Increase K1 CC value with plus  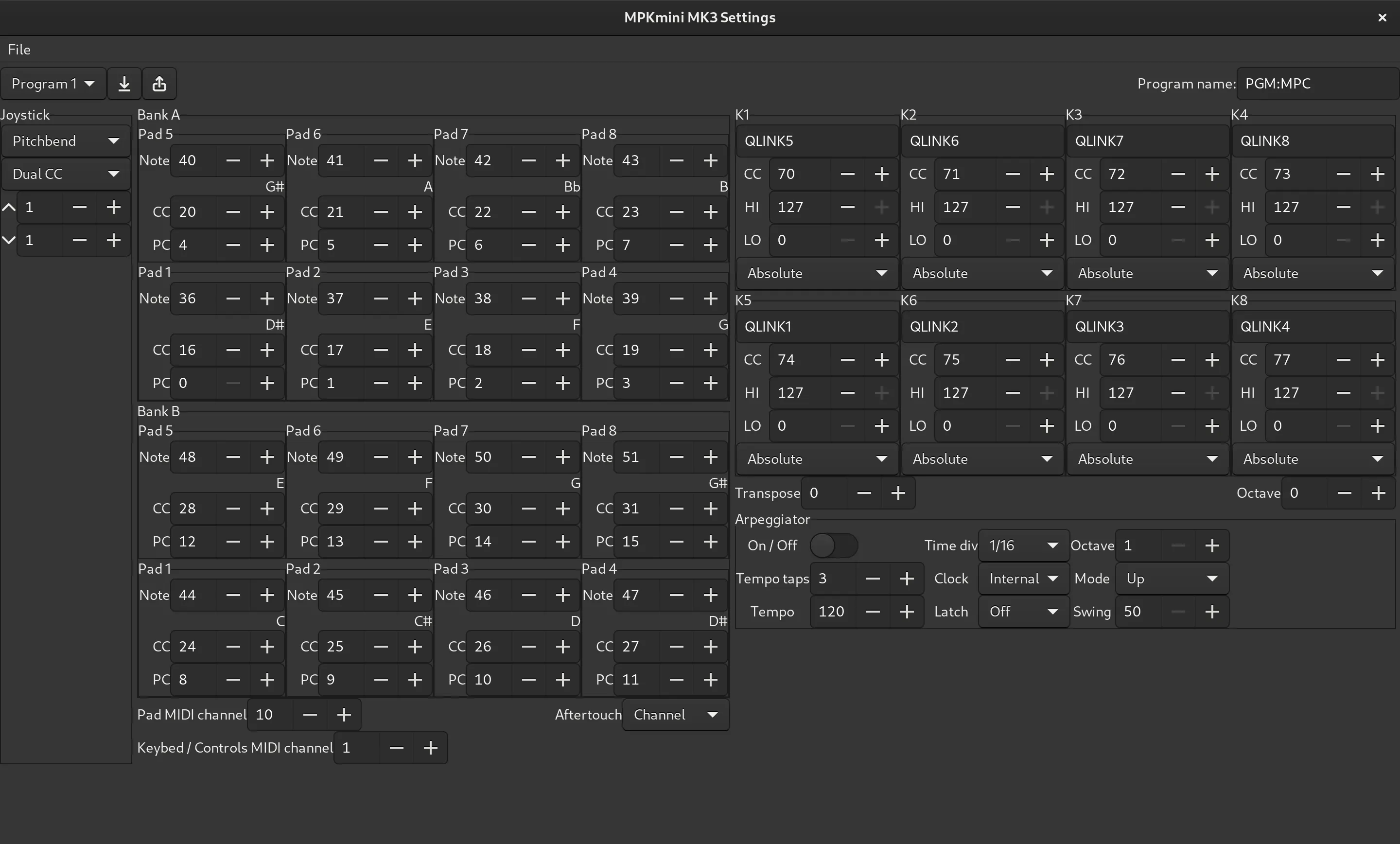(x=881, y=174)
